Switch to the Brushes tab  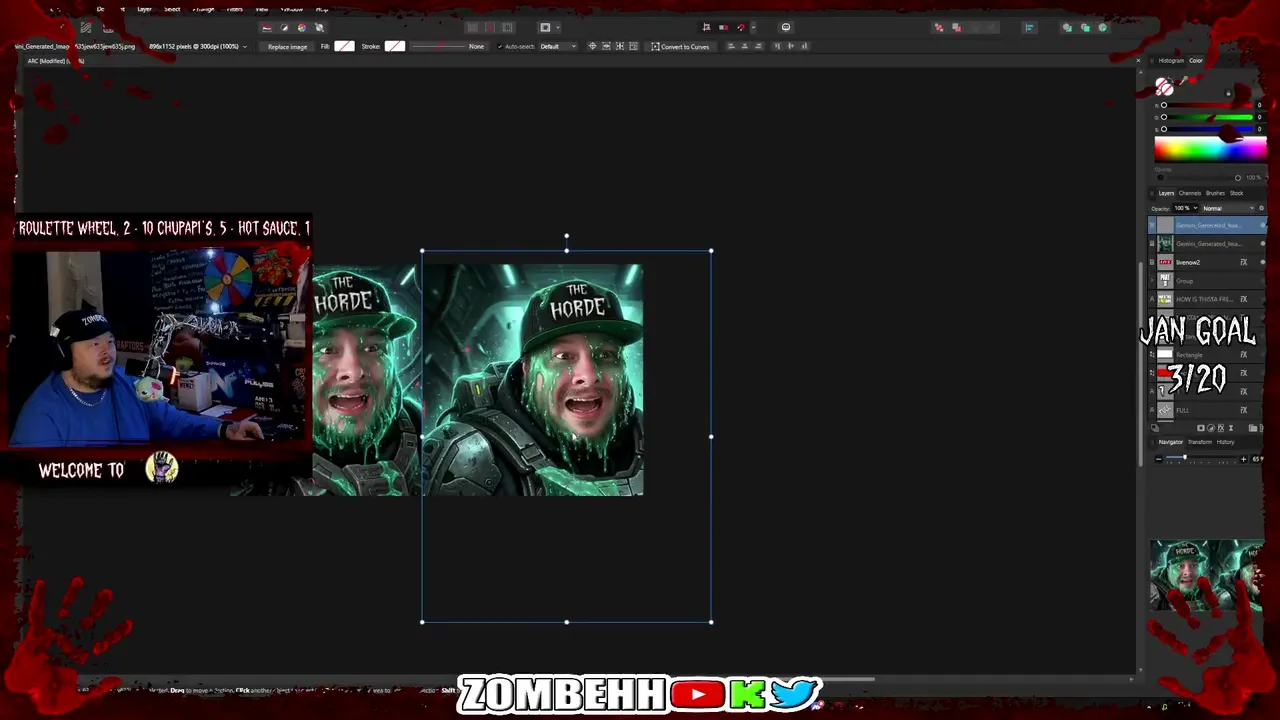[x=1215, y=193]
